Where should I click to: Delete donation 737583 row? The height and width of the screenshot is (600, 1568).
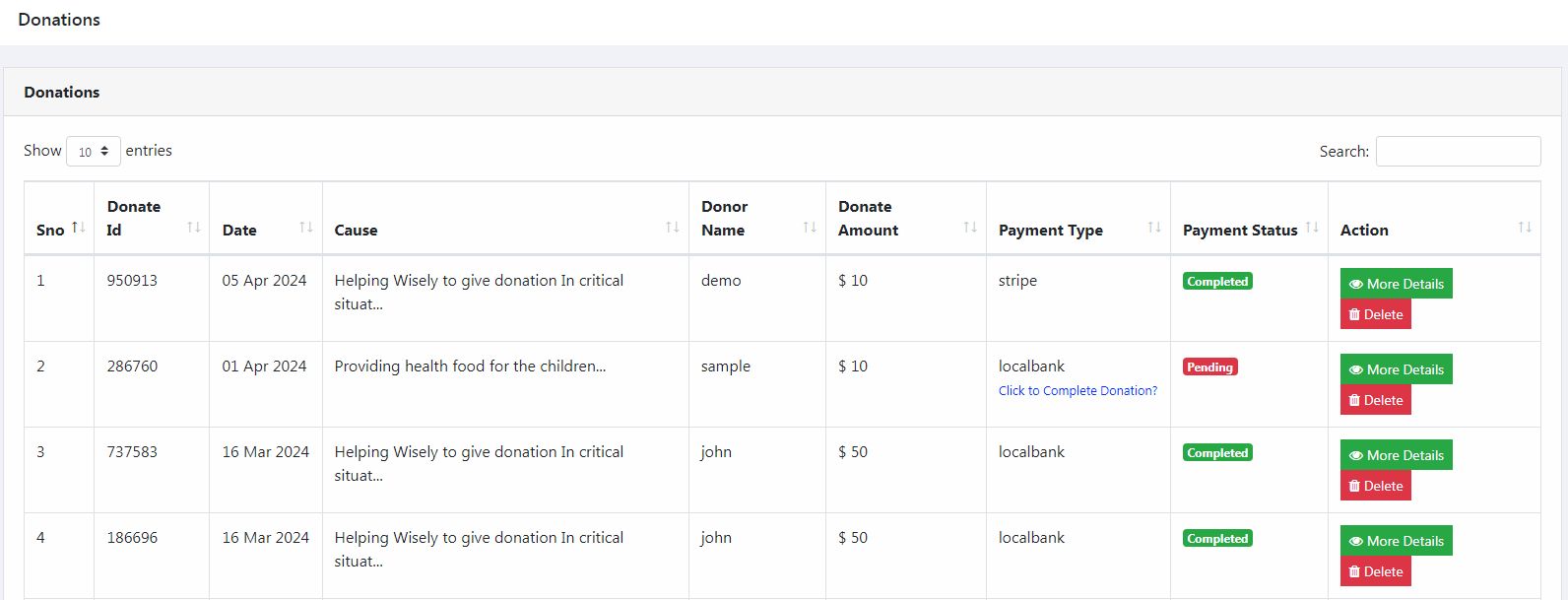pos(1375,486)
